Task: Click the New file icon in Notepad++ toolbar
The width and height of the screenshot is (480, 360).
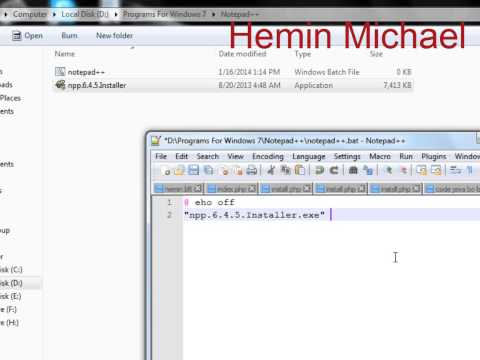Action: click(x=166, y=170)
